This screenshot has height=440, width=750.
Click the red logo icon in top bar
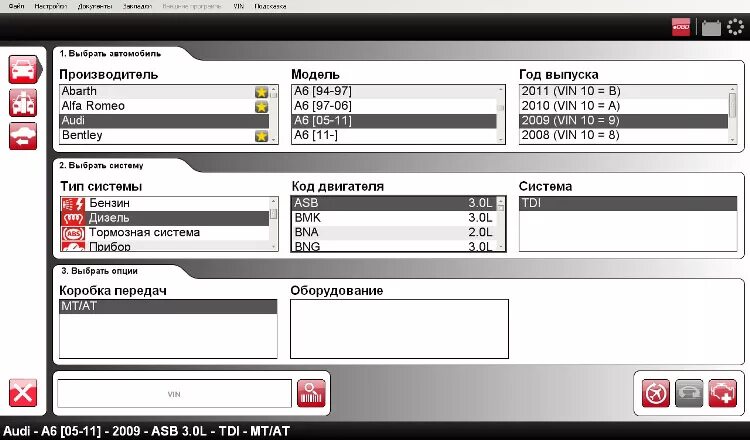681,27
